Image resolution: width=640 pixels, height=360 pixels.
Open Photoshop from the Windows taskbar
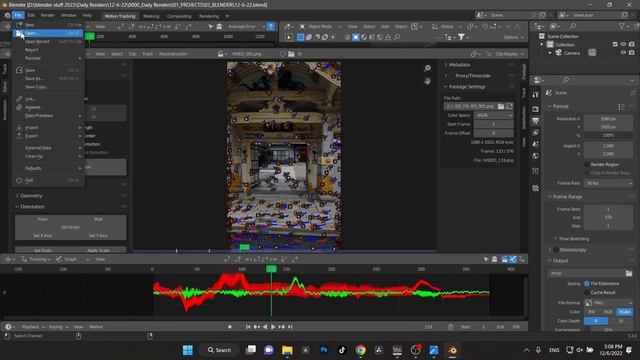click(x=324, y=350)
